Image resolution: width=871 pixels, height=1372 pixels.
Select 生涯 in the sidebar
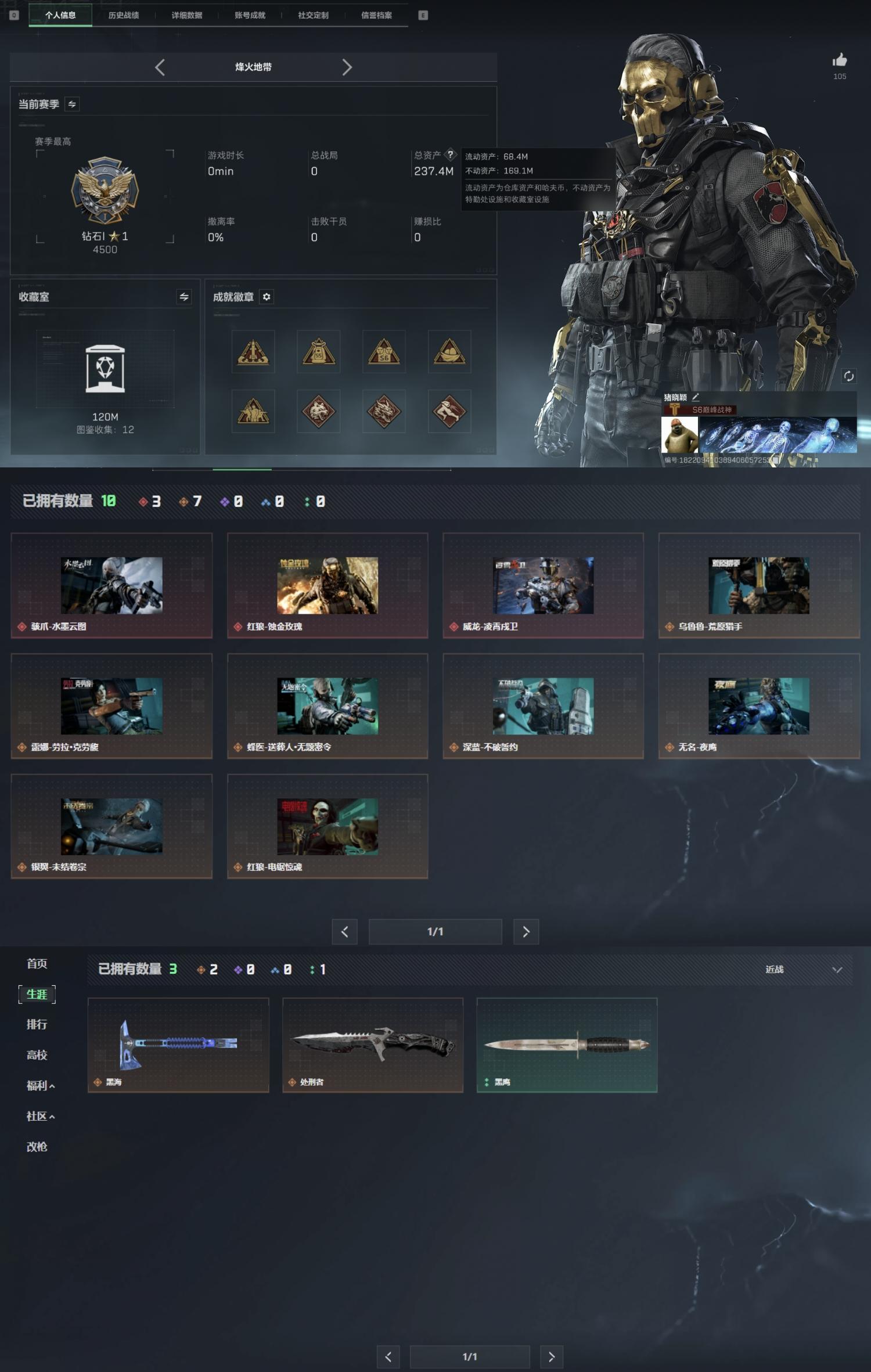click(37, 994)
